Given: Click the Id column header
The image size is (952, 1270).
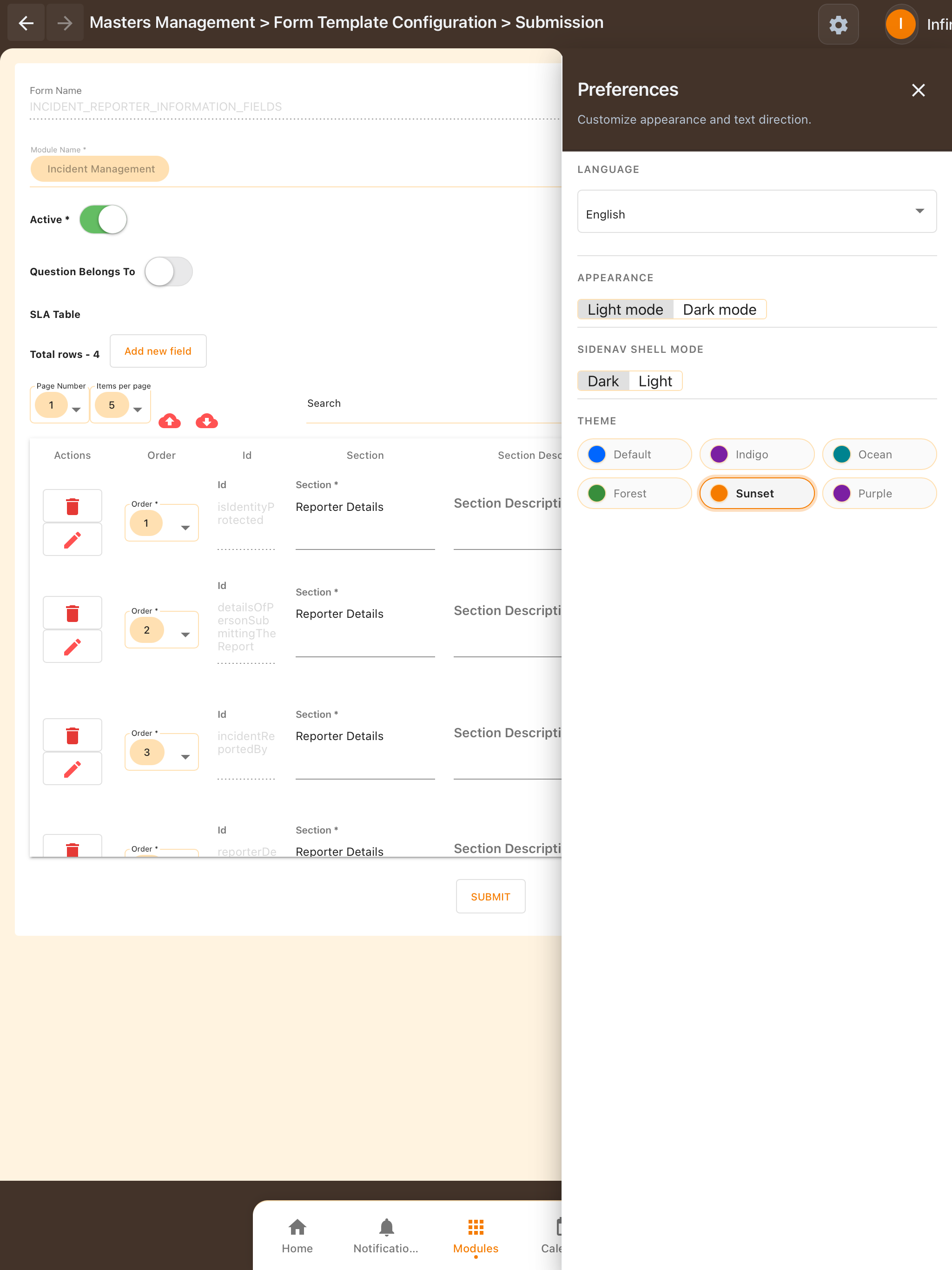Looking at the screenshot, I should [x=247, y=455].
